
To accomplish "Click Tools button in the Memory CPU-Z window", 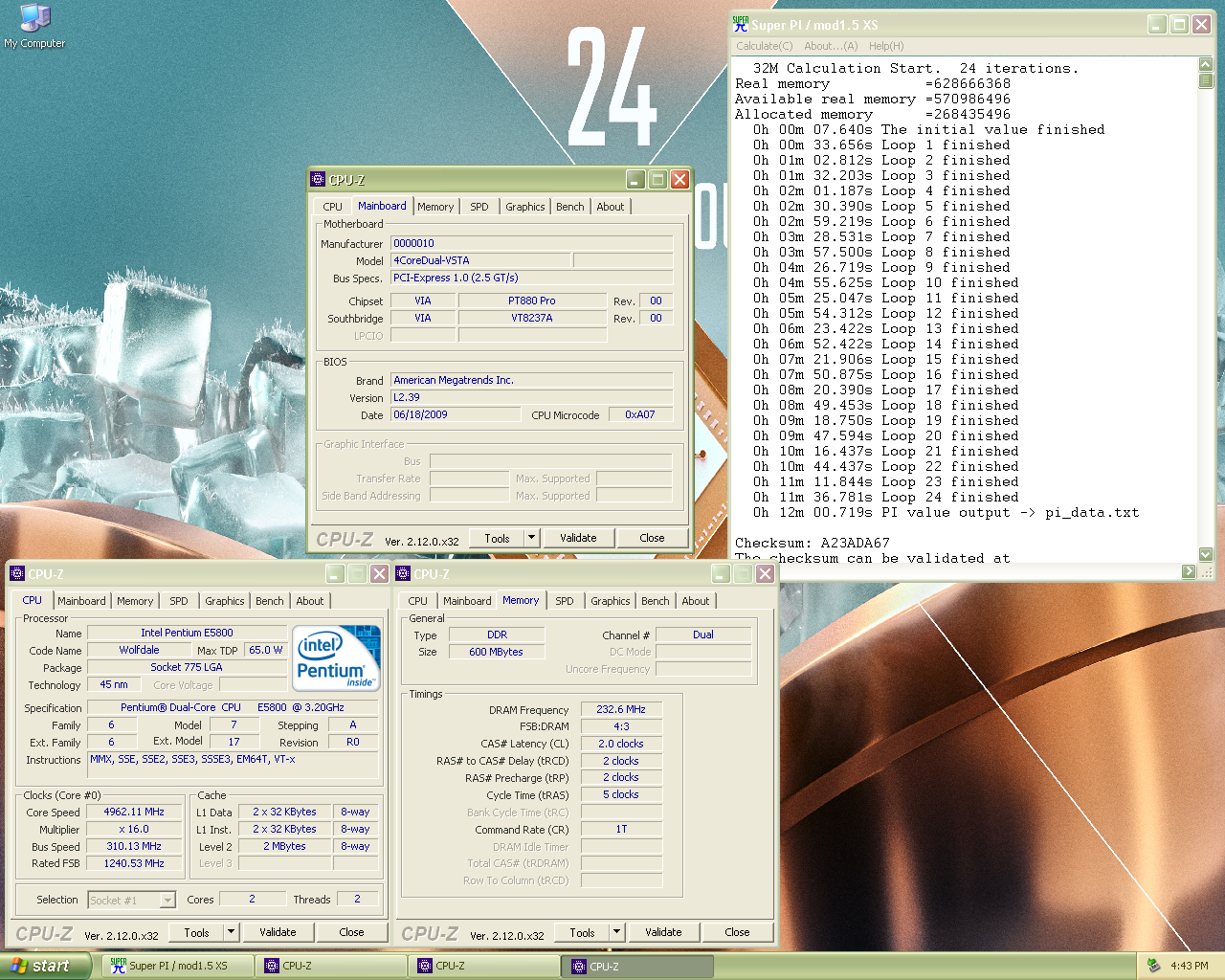I will click(582, 932).
